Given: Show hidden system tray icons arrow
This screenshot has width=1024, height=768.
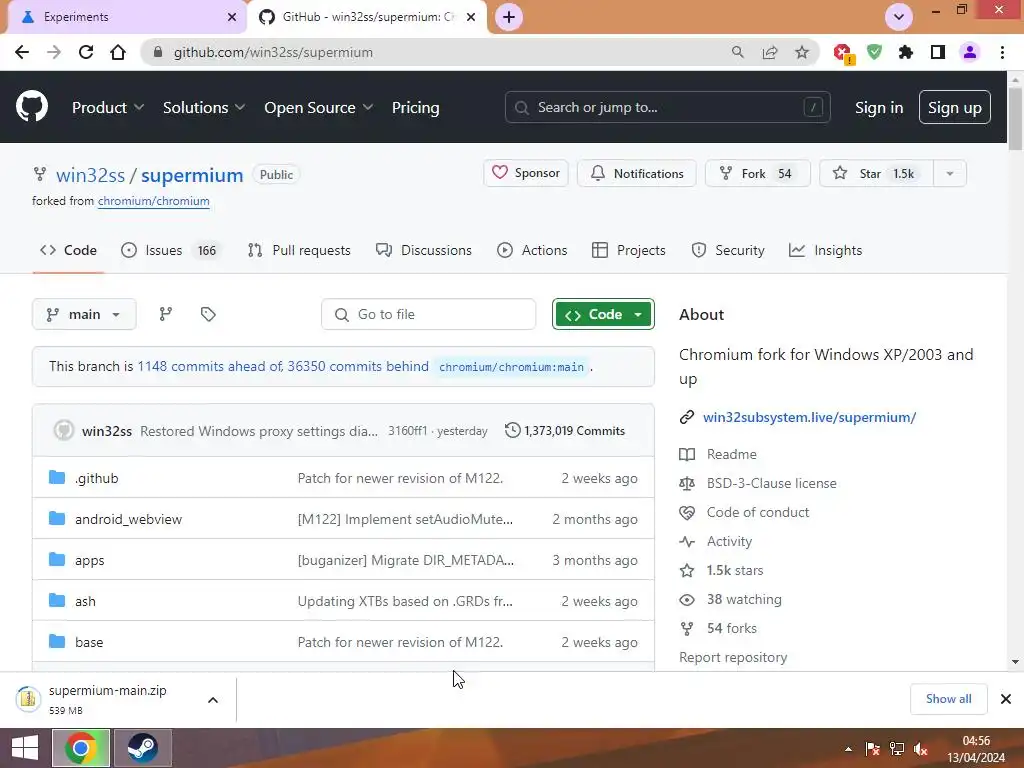Looking at the screenshot, I should click(848, 749).
